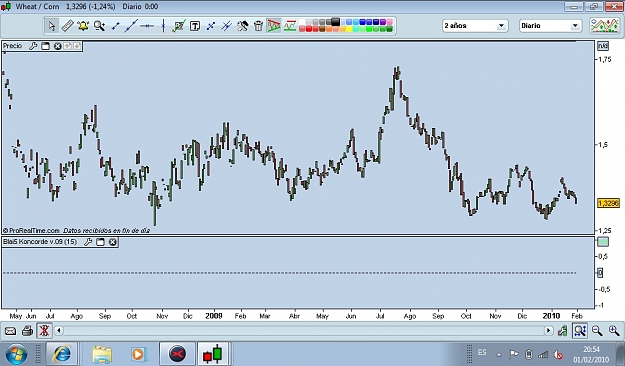Open the clock showing 20:54
Image resolution: width=625 pixels, height=366 pixels.
point(592,354)
